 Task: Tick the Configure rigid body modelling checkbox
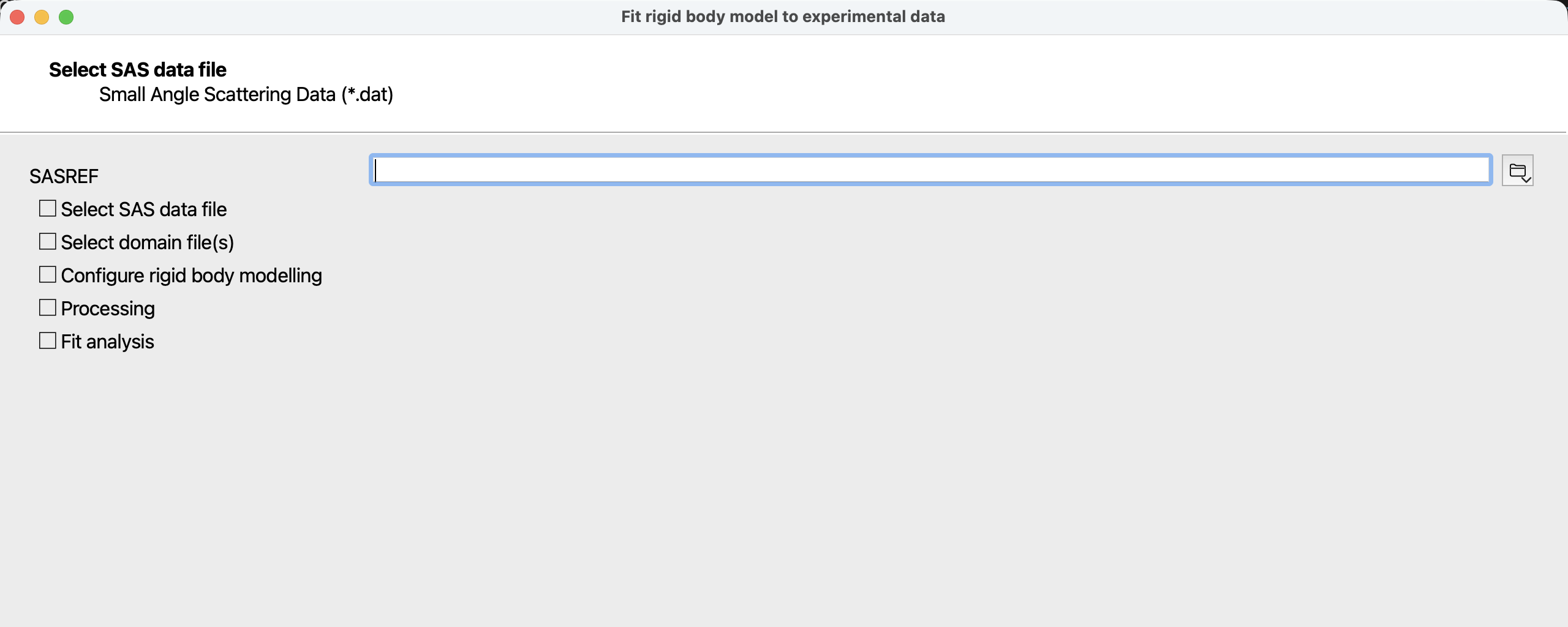(48, 275)
